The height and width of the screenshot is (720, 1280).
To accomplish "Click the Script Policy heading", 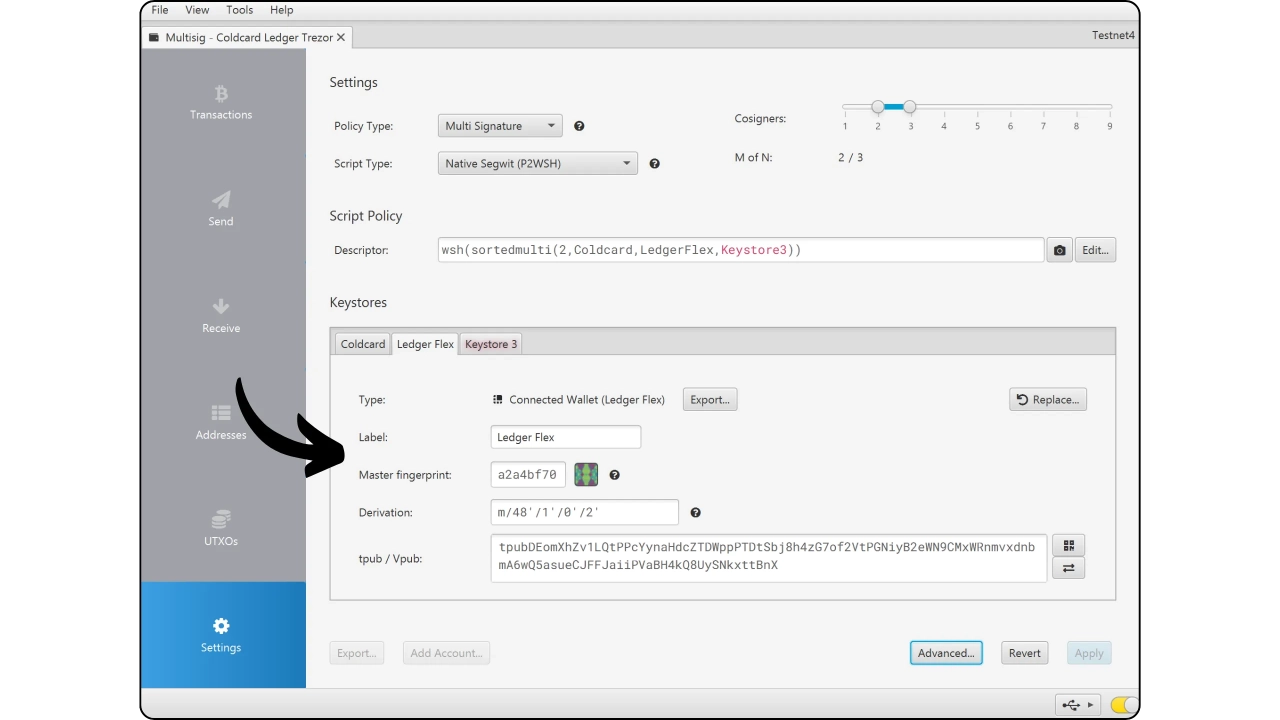I will click(366, 216).
